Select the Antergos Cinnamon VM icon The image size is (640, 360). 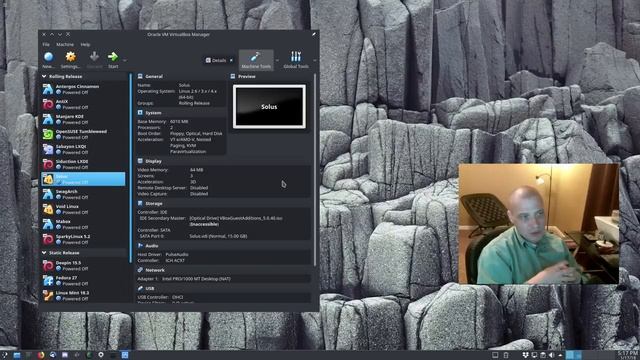48,89
